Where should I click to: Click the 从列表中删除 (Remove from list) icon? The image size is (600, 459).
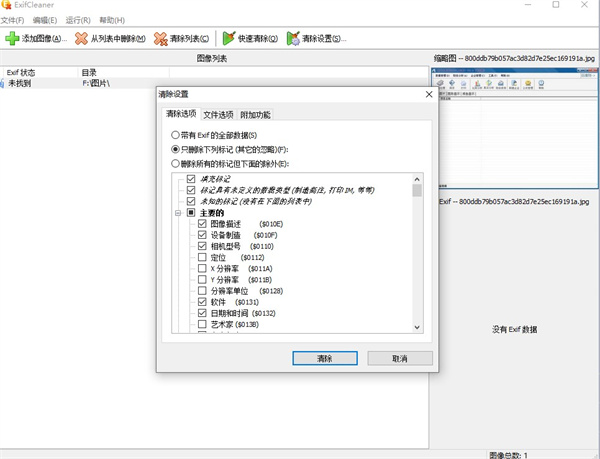coord(82,39)
